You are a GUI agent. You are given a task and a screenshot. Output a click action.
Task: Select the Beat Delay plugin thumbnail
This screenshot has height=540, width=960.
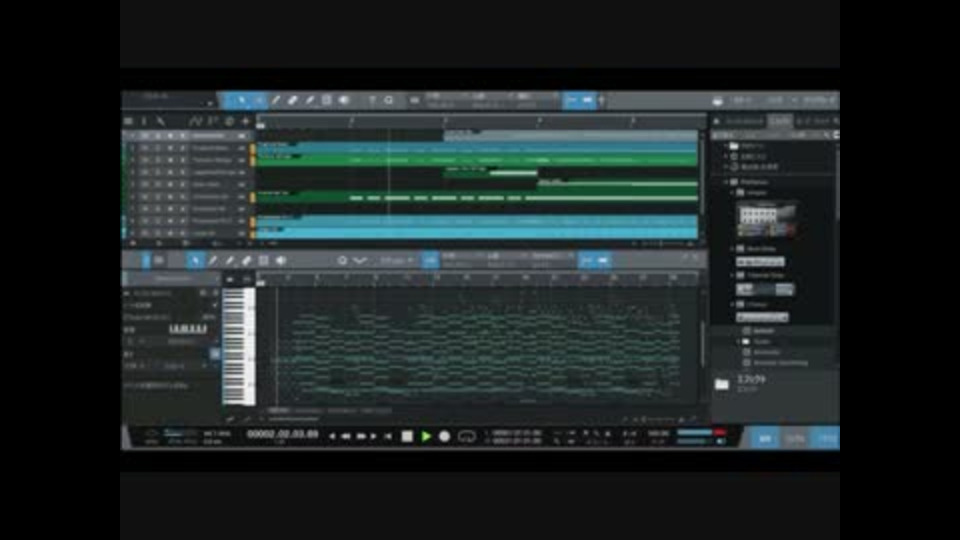tap(760, 262)
